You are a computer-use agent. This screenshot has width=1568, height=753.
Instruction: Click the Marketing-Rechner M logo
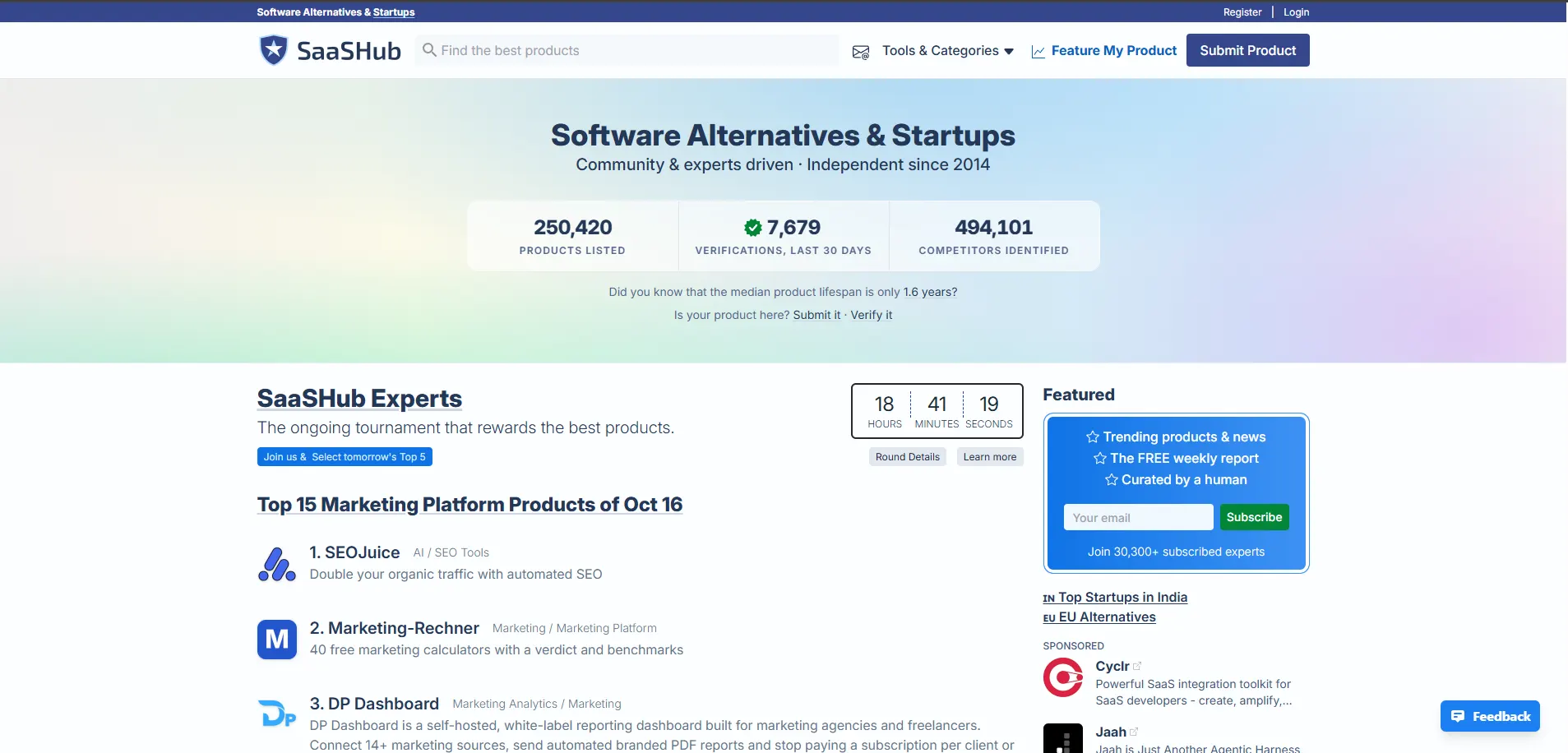(x=277, y=640)
